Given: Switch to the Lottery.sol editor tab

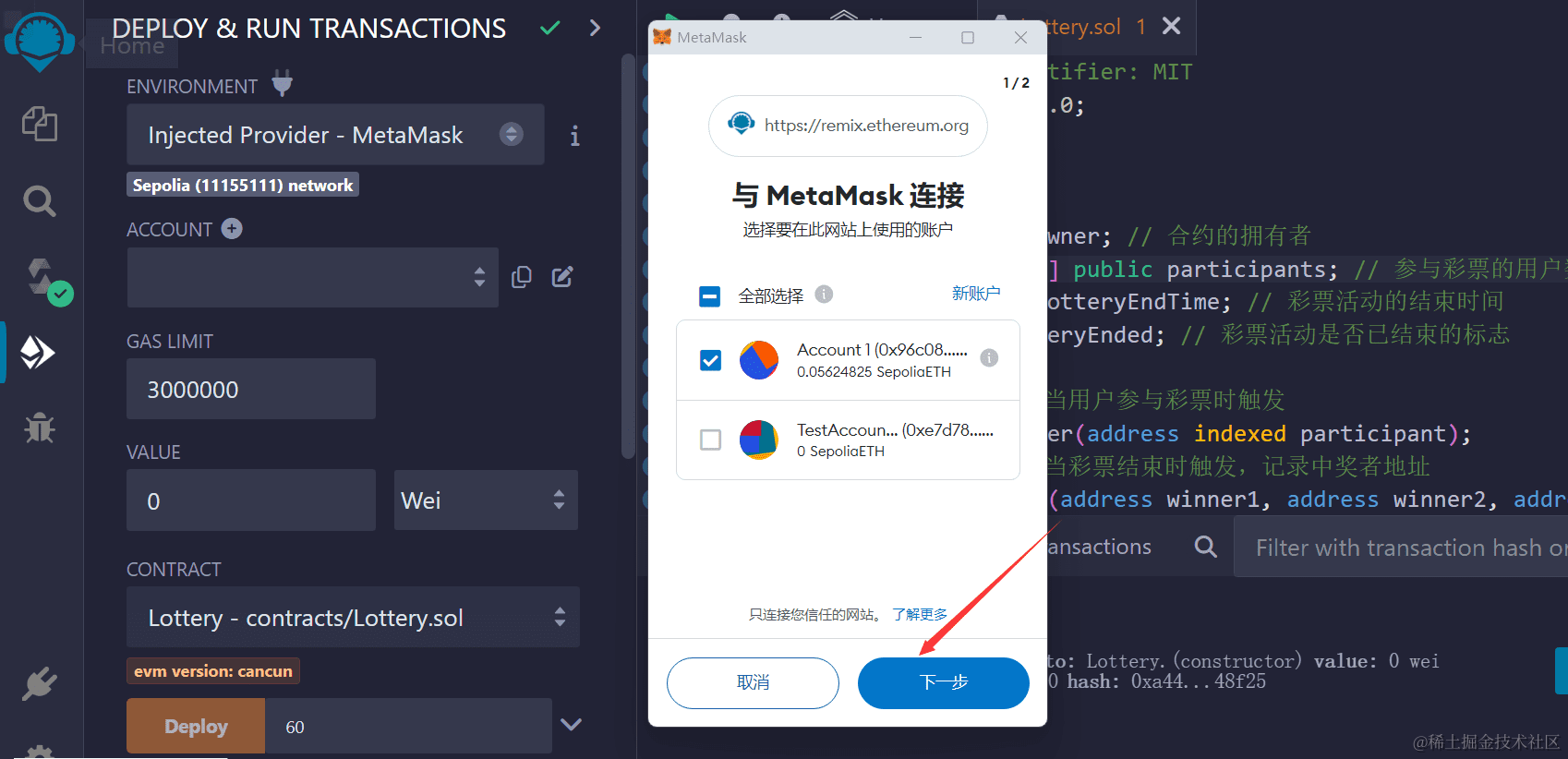Looking at the screenshot, I should click(1087, 27).
